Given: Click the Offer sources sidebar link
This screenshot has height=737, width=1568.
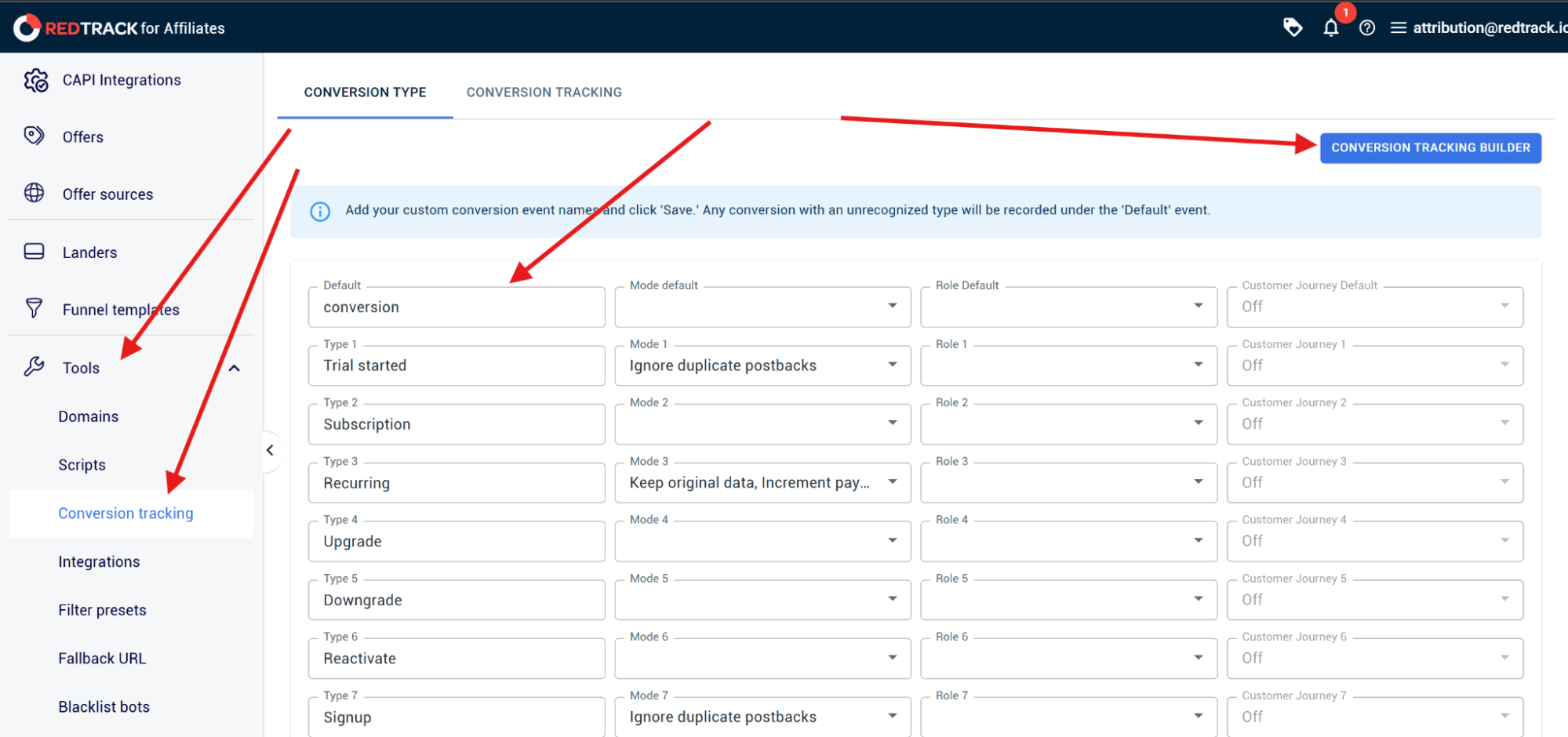Looking at the screenshot, I should point(107,194).
